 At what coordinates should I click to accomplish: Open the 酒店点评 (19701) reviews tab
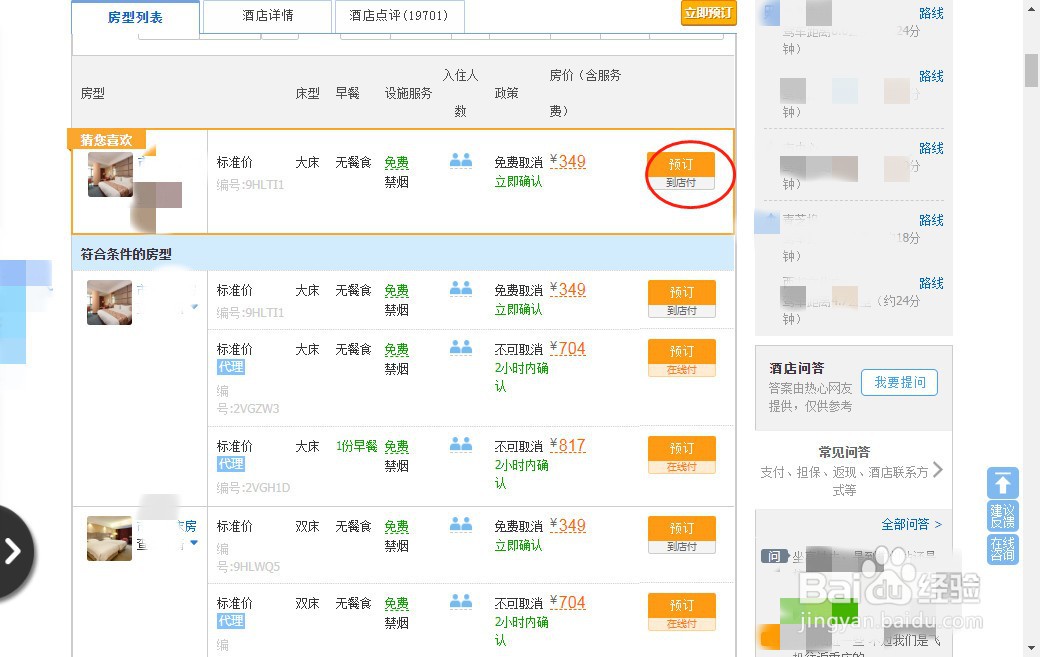399,16
